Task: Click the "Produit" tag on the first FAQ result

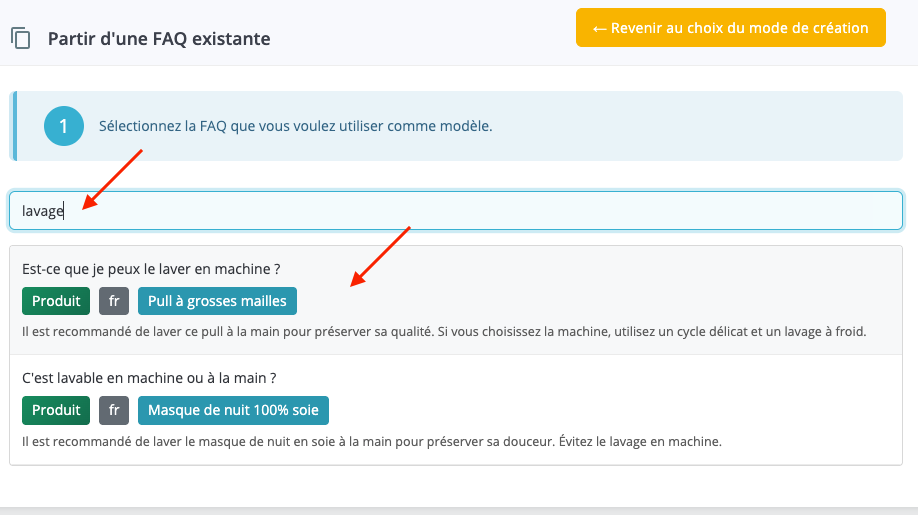Action: point(56,301)
